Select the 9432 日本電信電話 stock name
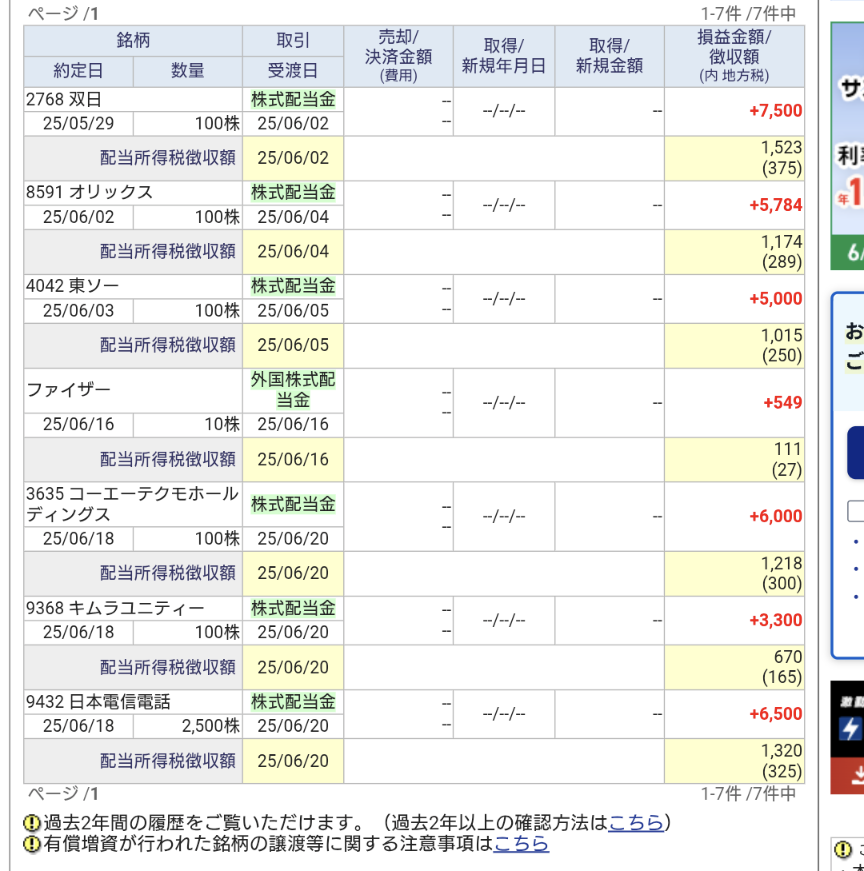864x871 pixels. (x=98, y=702)
